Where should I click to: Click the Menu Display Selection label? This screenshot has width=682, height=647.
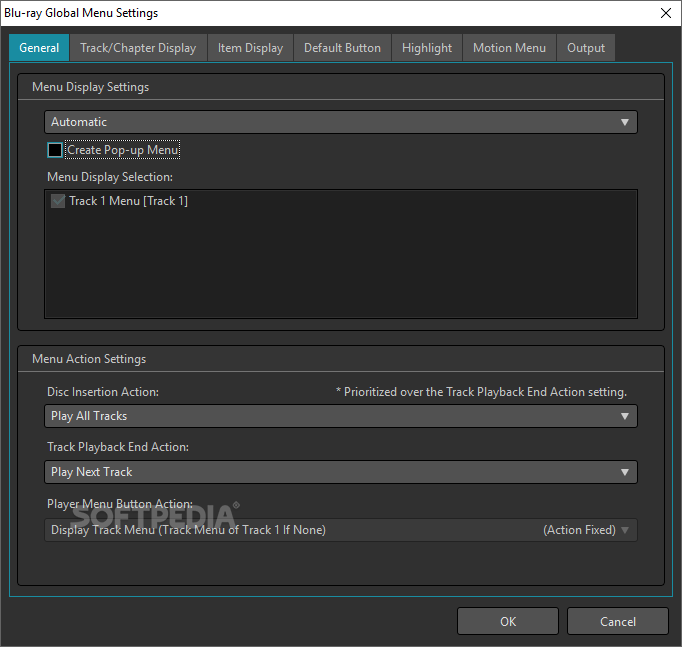coord(110,177)
